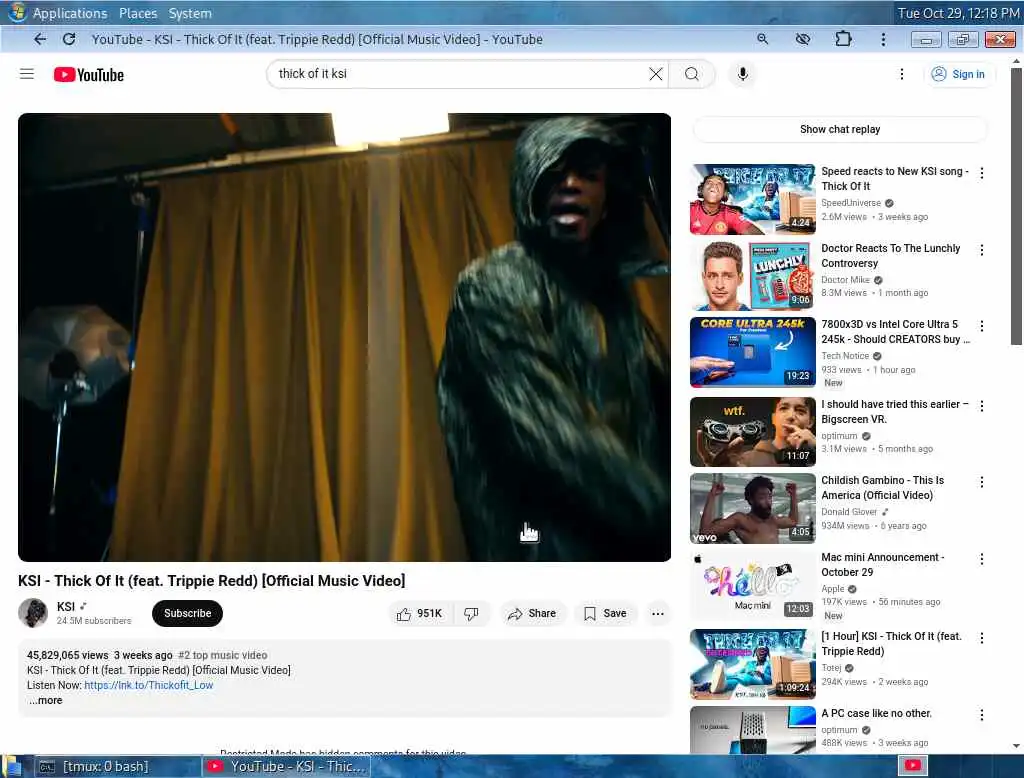Open the Apple channel name
This screenshot has width=1024, height=778.
(x=833, y=589)
